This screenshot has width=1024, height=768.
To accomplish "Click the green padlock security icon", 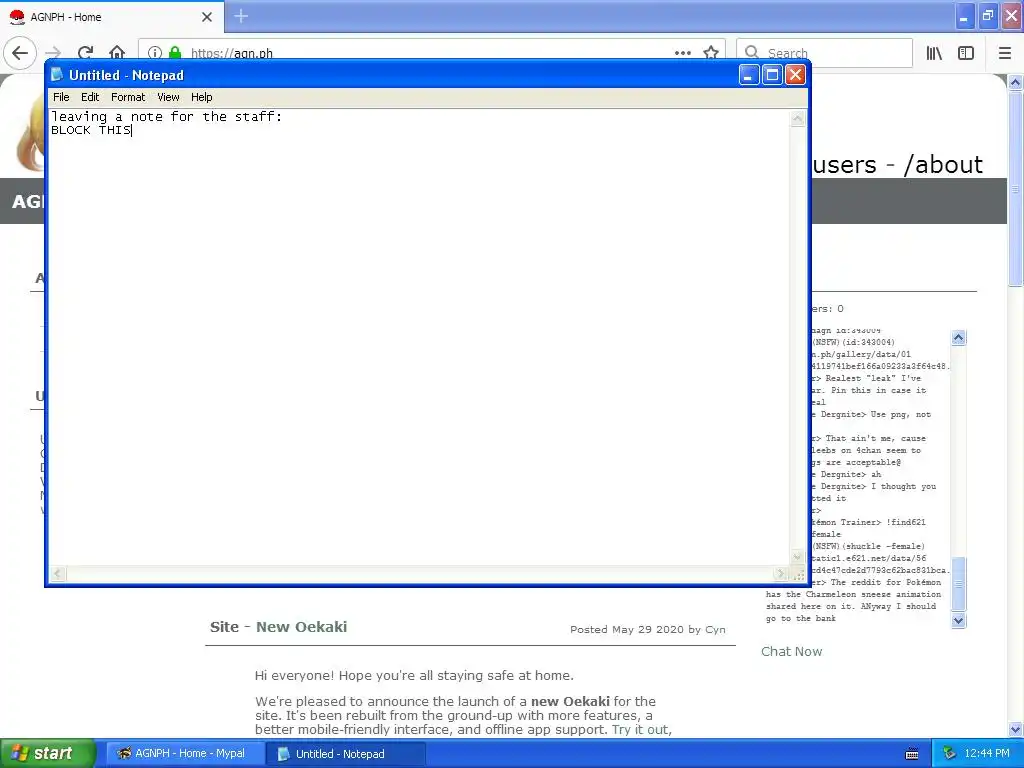I will tap(175, 53).
